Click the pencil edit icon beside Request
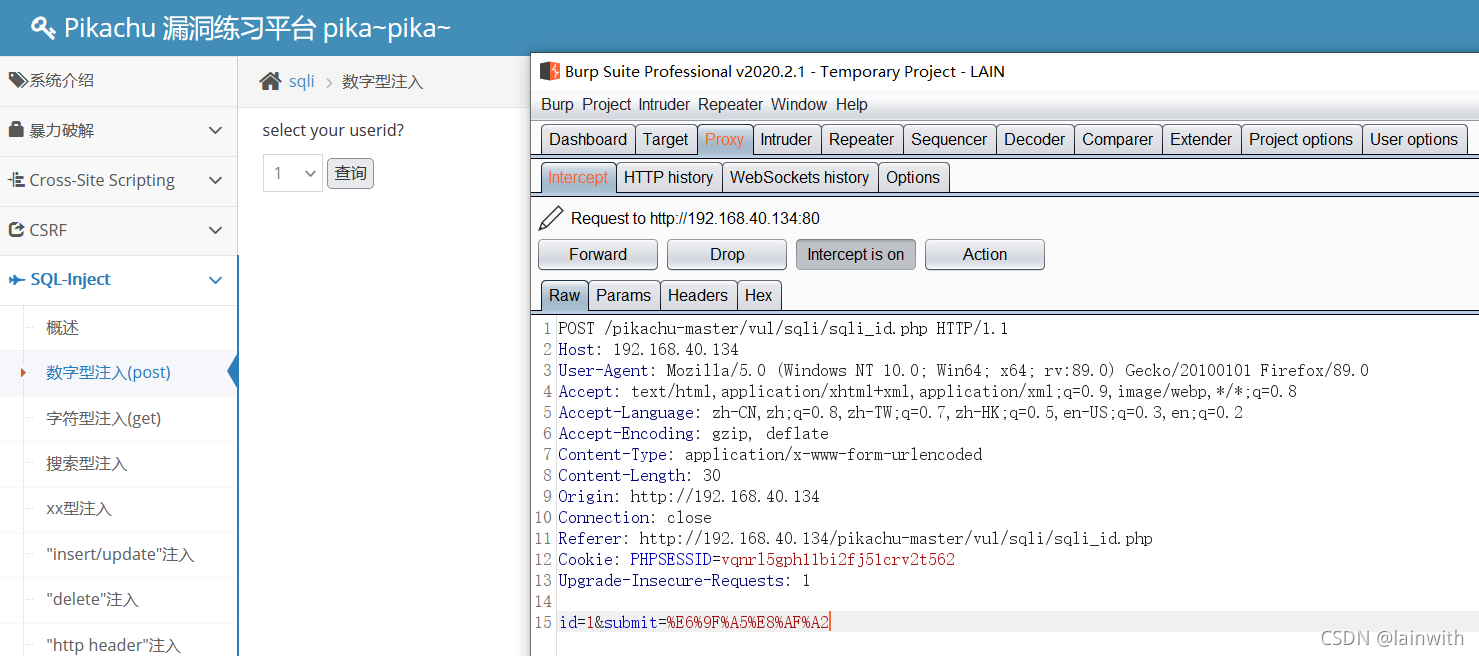This screenshot has width=1479, height=656. tap(551, 218)
